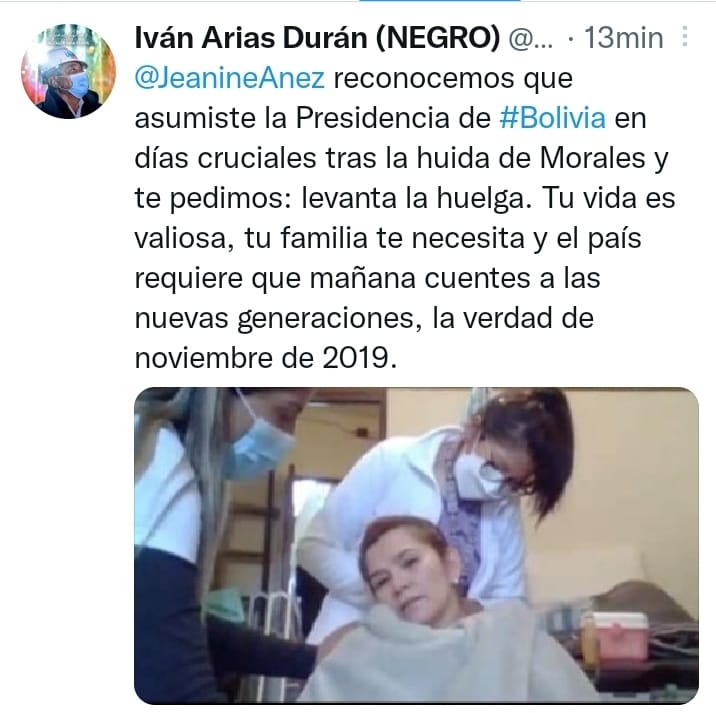
Task: Open the tweet's three-dot more options menu
Action: pyautogui.click(x=684, y=37)
